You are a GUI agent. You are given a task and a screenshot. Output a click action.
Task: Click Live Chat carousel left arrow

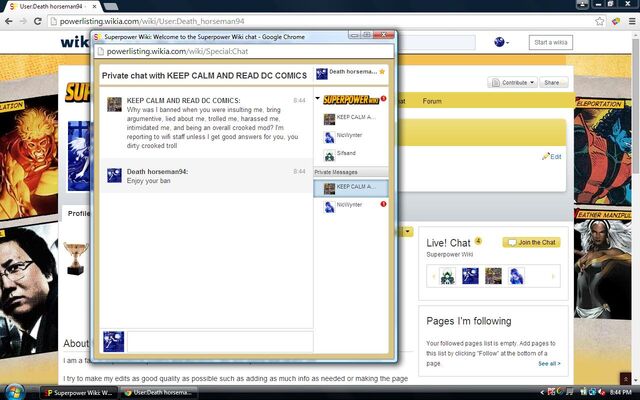click(433, 276)
